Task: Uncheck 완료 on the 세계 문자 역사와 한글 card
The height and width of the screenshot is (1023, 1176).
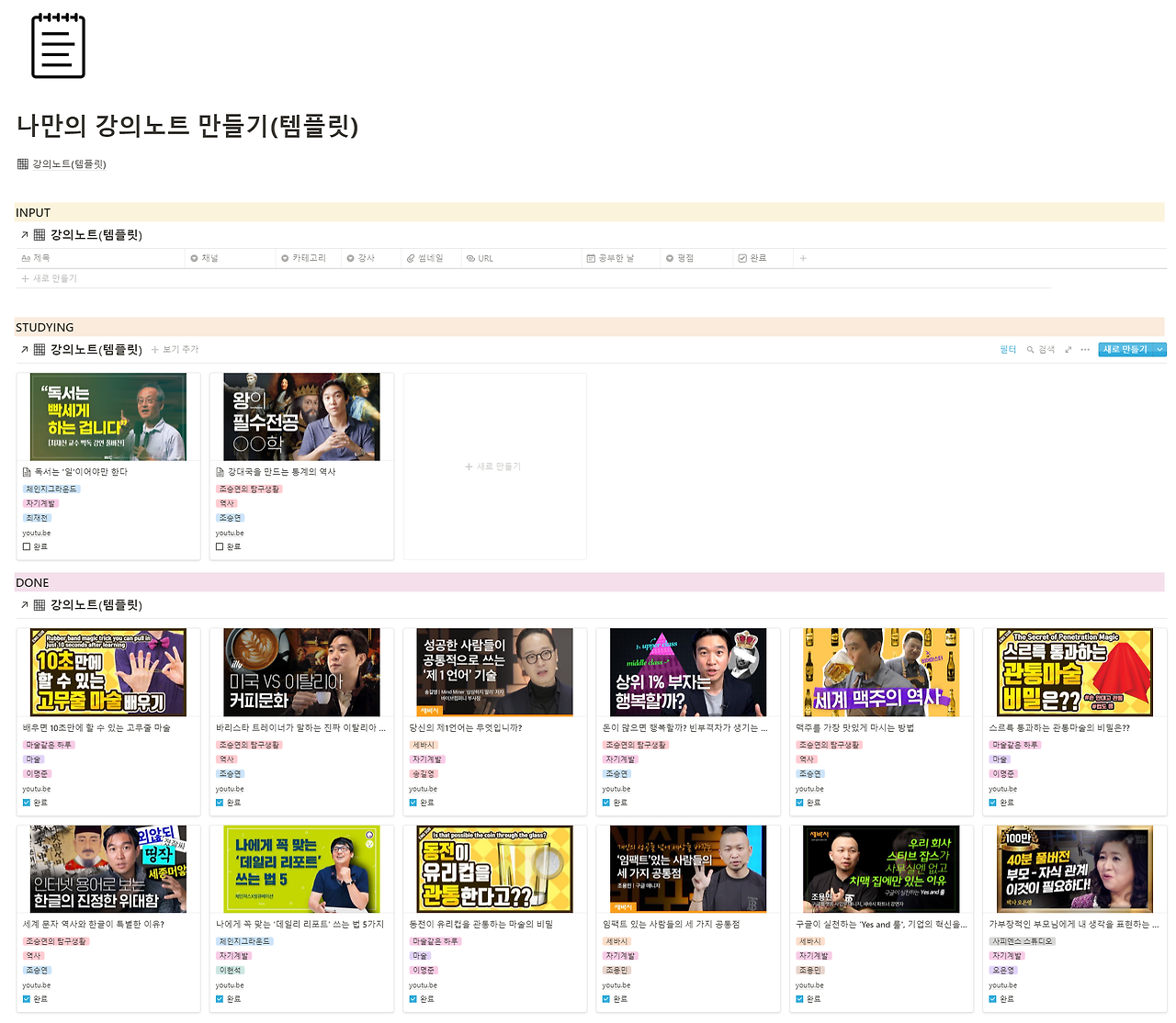Action: click(x=27, y=999)
